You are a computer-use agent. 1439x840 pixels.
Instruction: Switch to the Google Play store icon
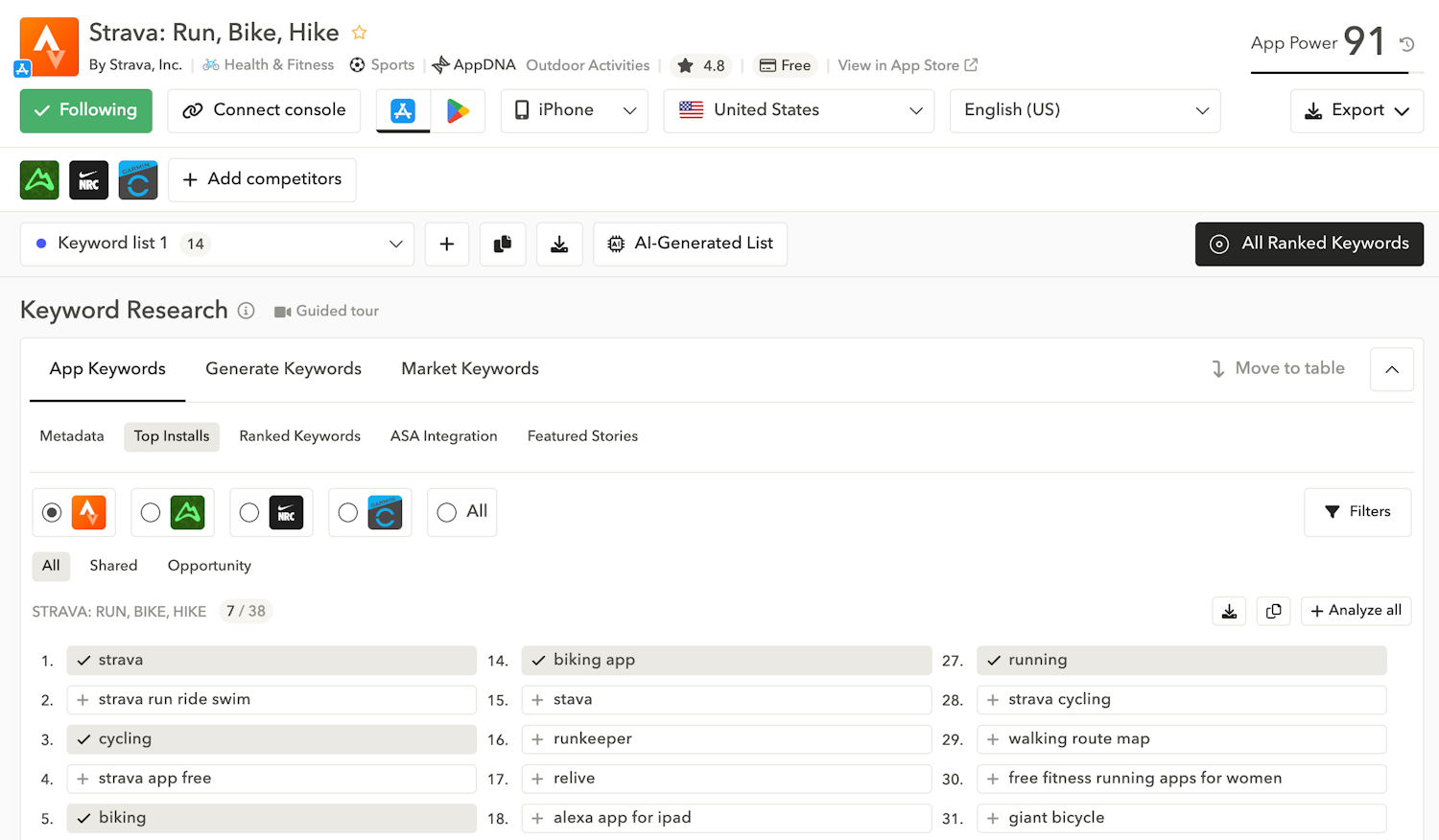[x=458, y=110]
